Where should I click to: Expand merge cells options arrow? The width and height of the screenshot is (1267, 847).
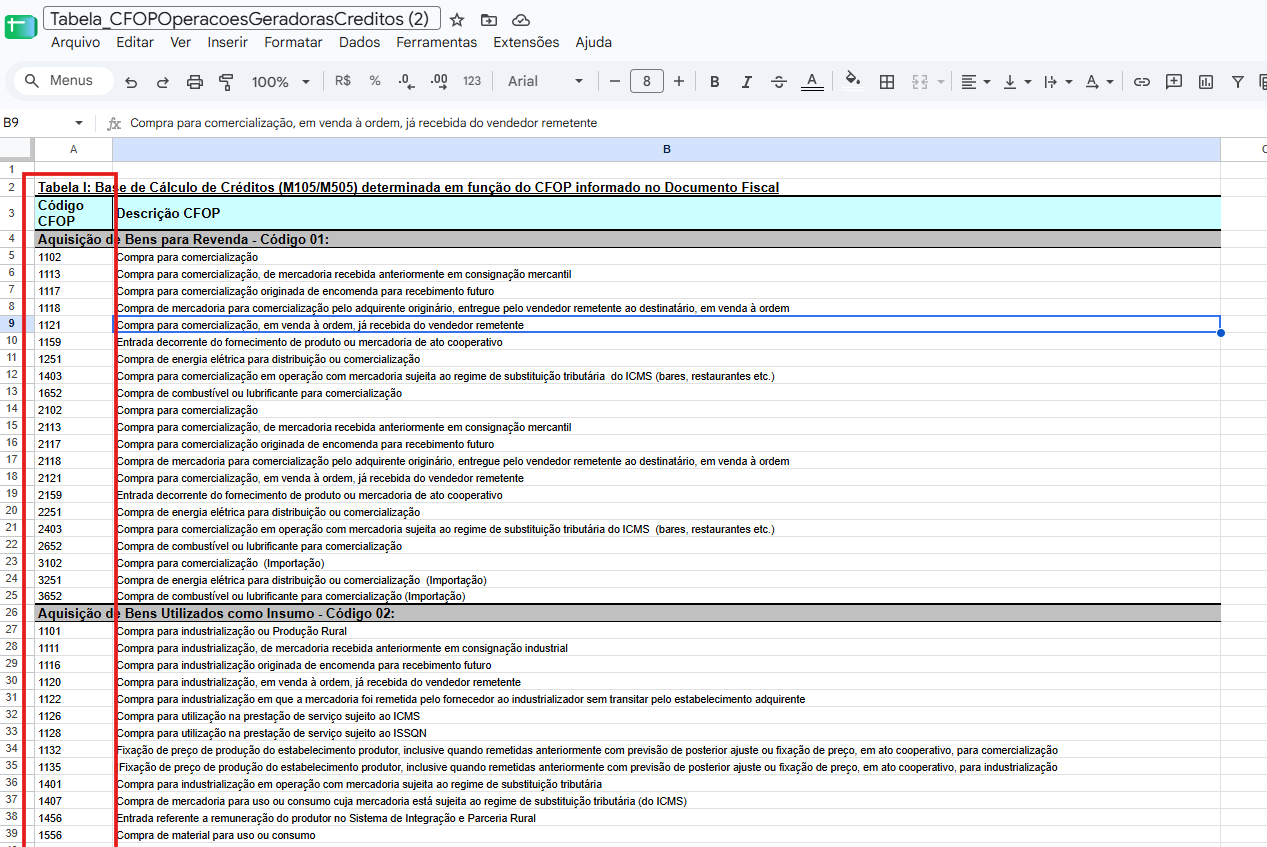coord(940,81)
